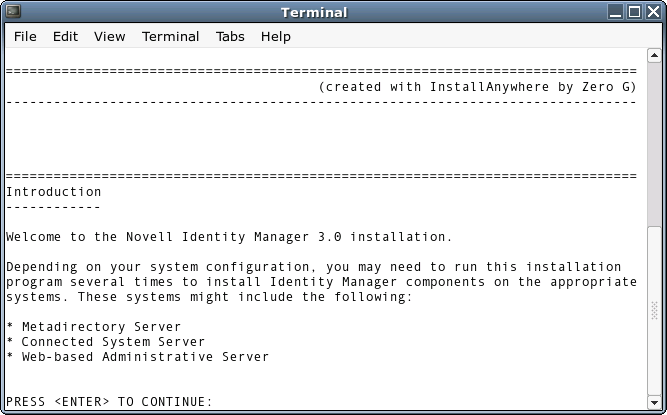Open the terminal window menu icon

12,12
